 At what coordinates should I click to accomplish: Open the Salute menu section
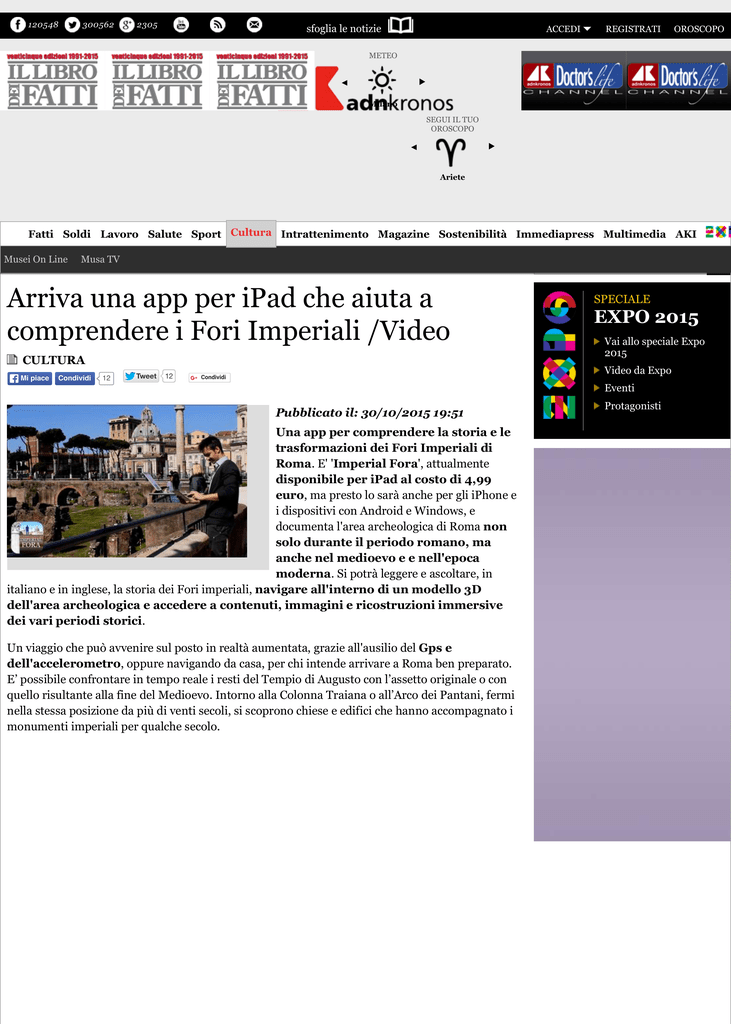165,234
